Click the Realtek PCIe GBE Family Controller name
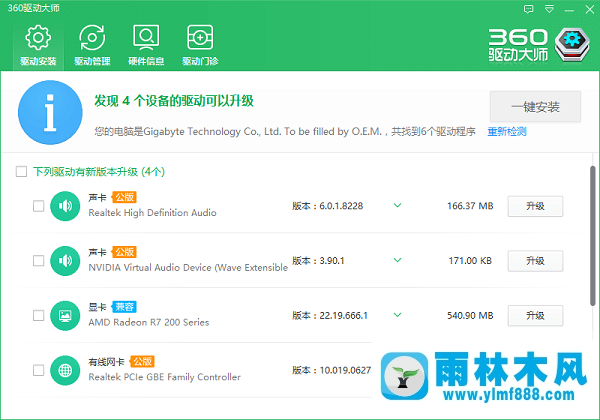Screen dimensions: 600x420 [x=165, y=377]
